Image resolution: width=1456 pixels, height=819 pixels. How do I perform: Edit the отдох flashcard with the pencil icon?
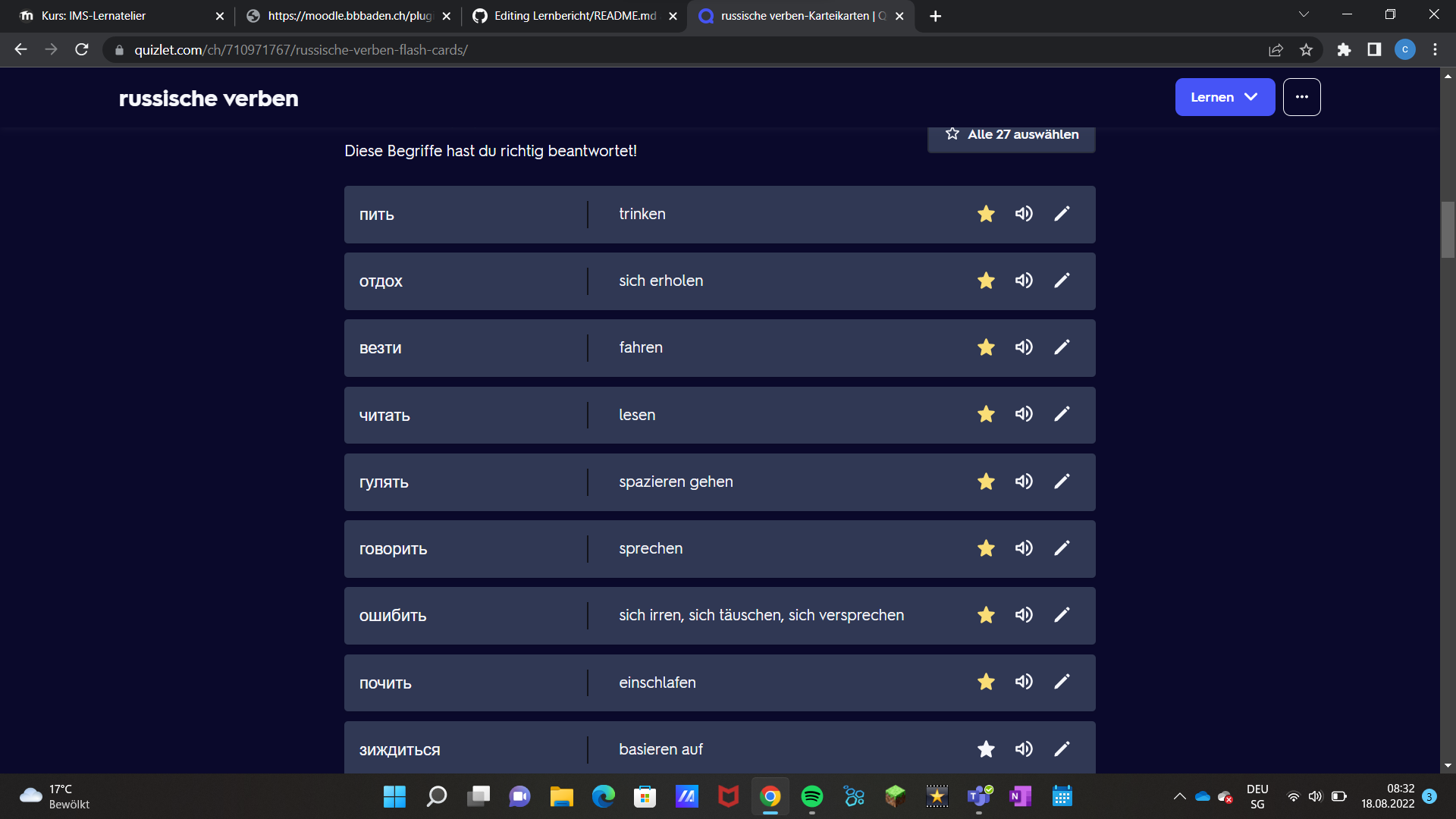pos(1062,281)
